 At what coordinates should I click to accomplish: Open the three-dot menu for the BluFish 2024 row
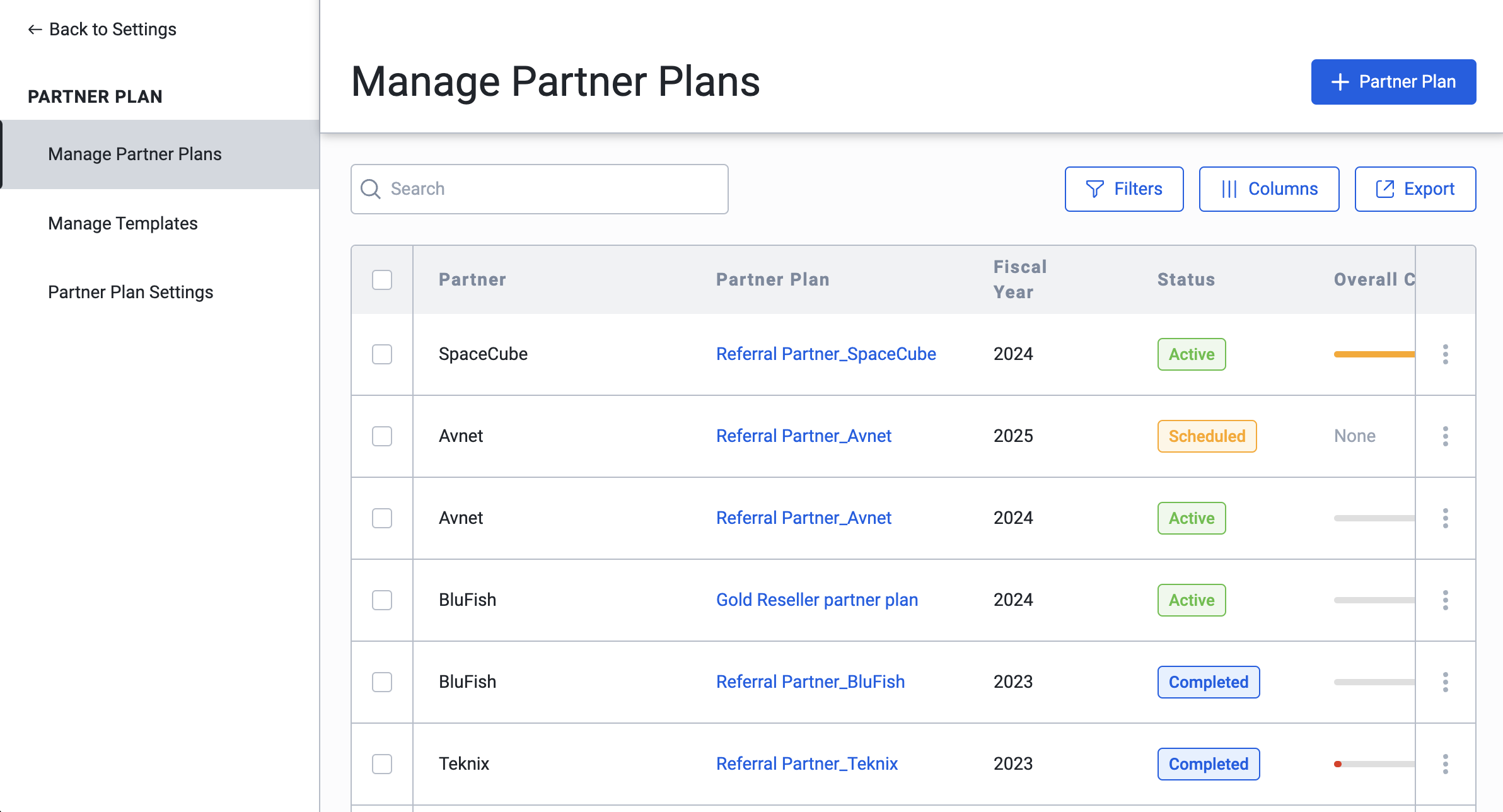click(x=1446, y=600)
